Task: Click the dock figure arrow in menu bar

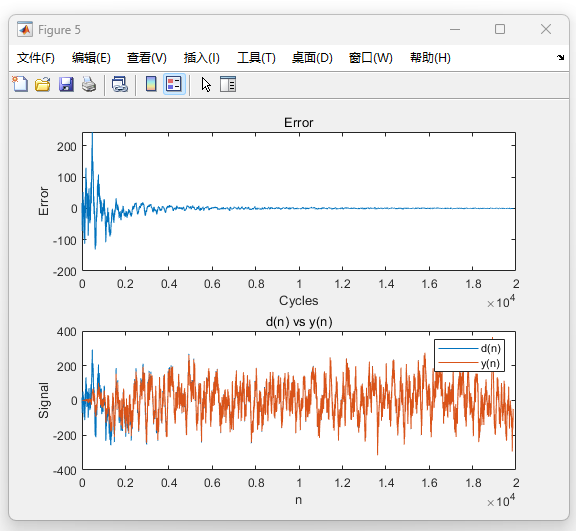Action: 560,57
